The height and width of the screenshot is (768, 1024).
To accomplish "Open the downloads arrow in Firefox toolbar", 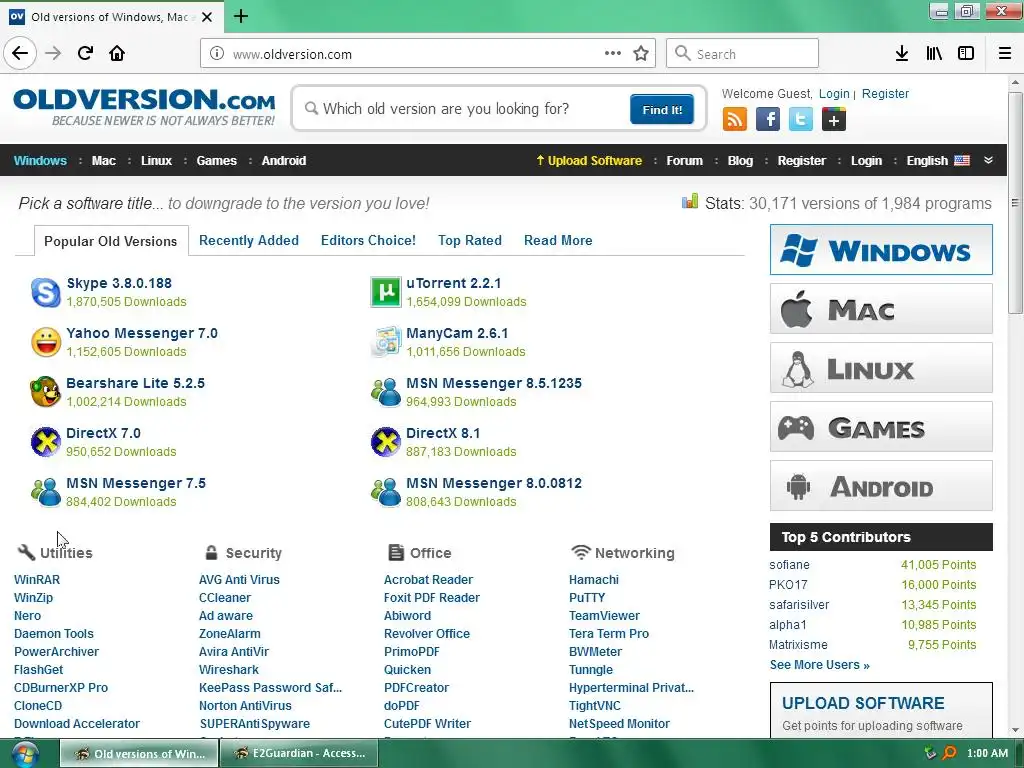I will (x=902, y=54).
